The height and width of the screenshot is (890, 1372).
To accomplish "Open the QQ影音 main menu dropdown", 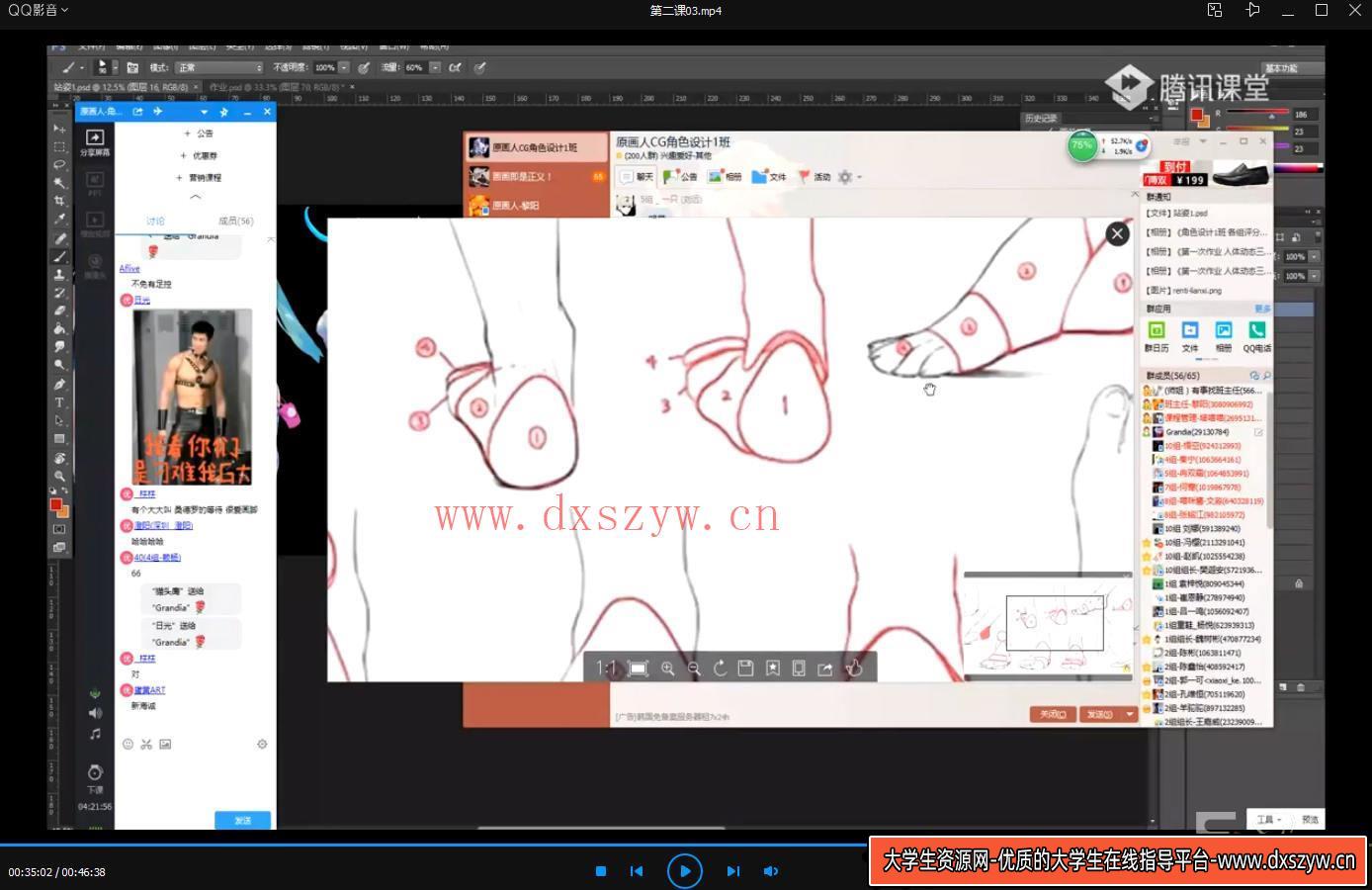I will coord(39,10).
